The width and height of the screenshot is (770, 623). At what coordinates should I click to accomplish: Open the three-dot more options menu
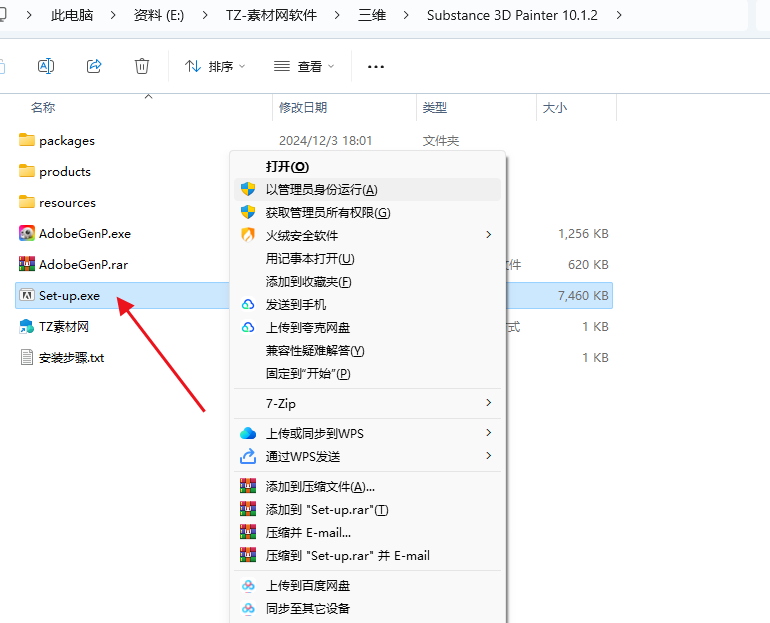point(376,67)
